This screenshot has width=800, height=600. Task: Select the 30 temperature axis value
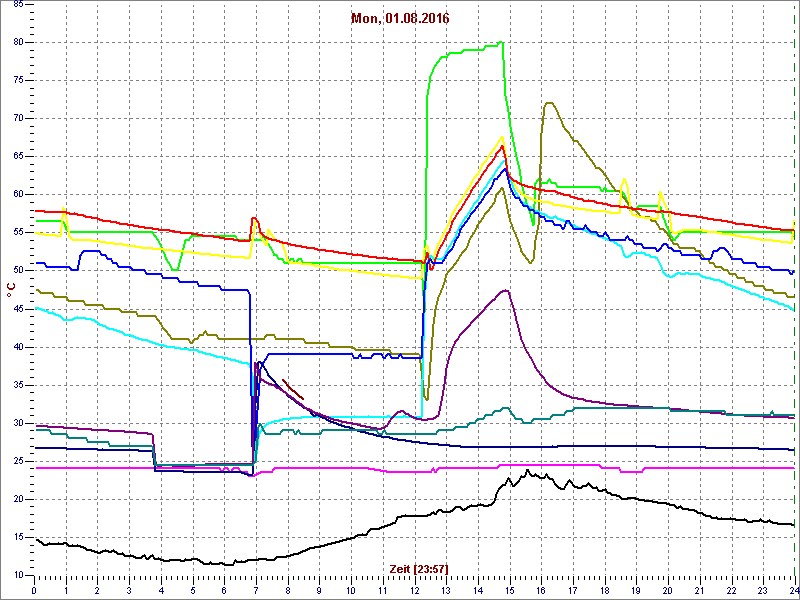[x=16, y=423]
